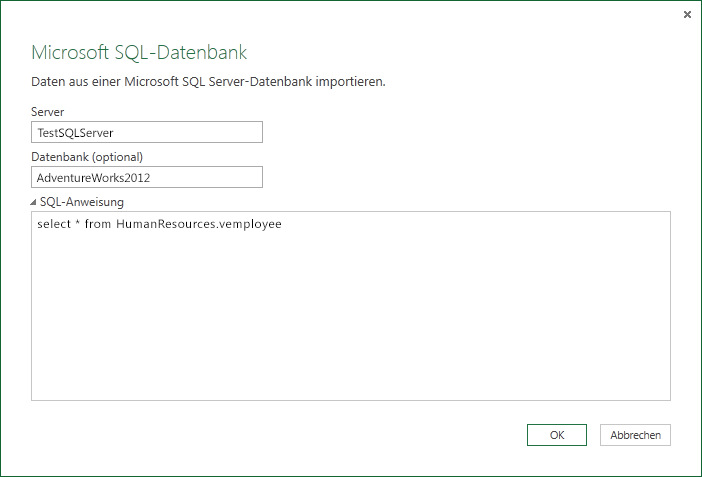Close the Microsoft SQL-Datenbank dialog
Screen dimensions: 702x477
pos(687,15)
